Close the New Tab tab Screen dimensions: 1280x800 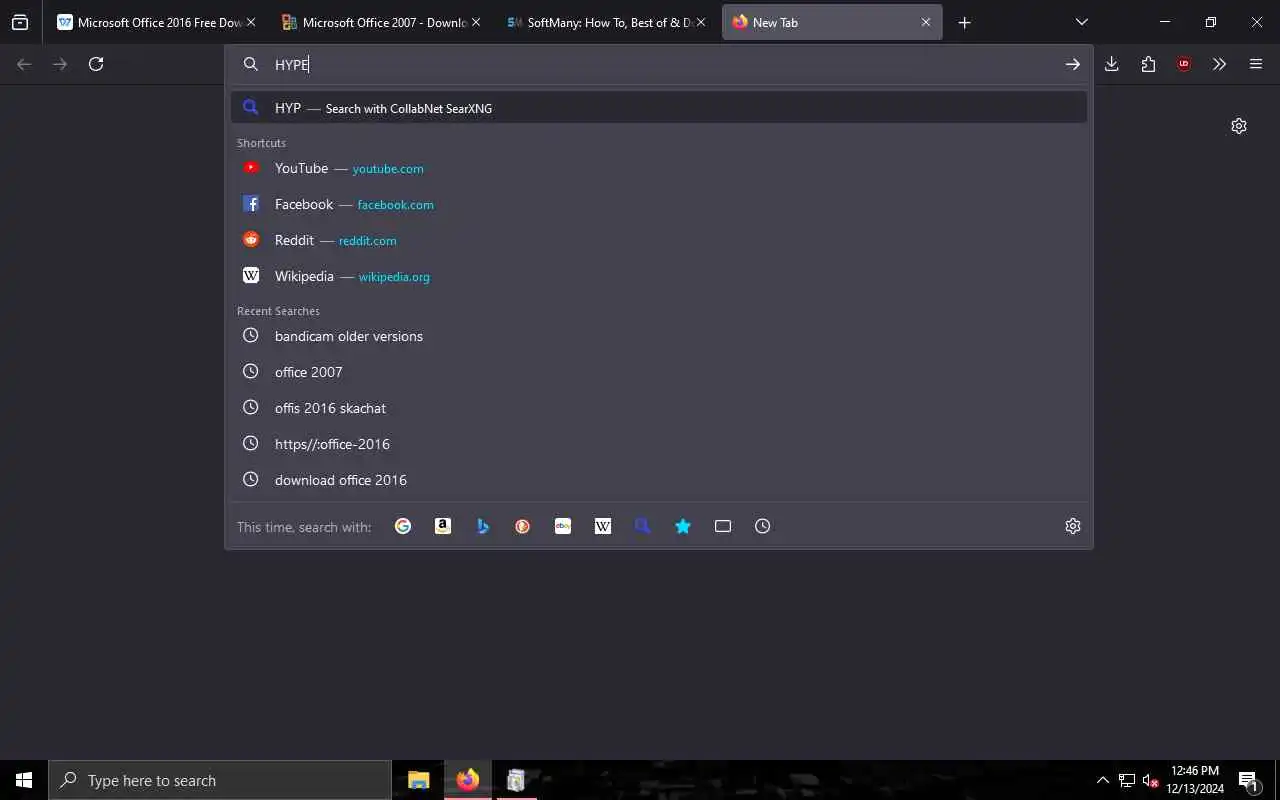[926, 22]
